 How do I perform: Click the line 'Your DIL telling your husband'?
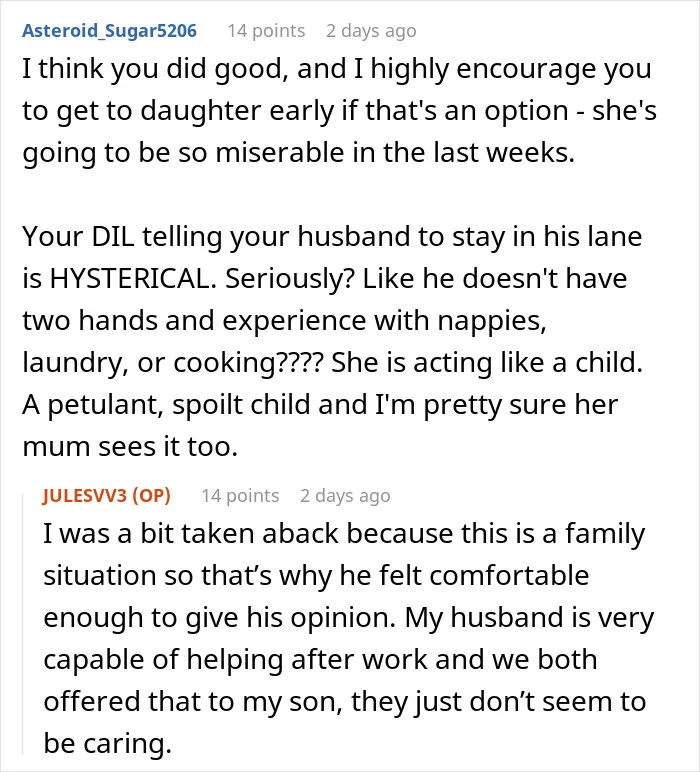[332, 237]
